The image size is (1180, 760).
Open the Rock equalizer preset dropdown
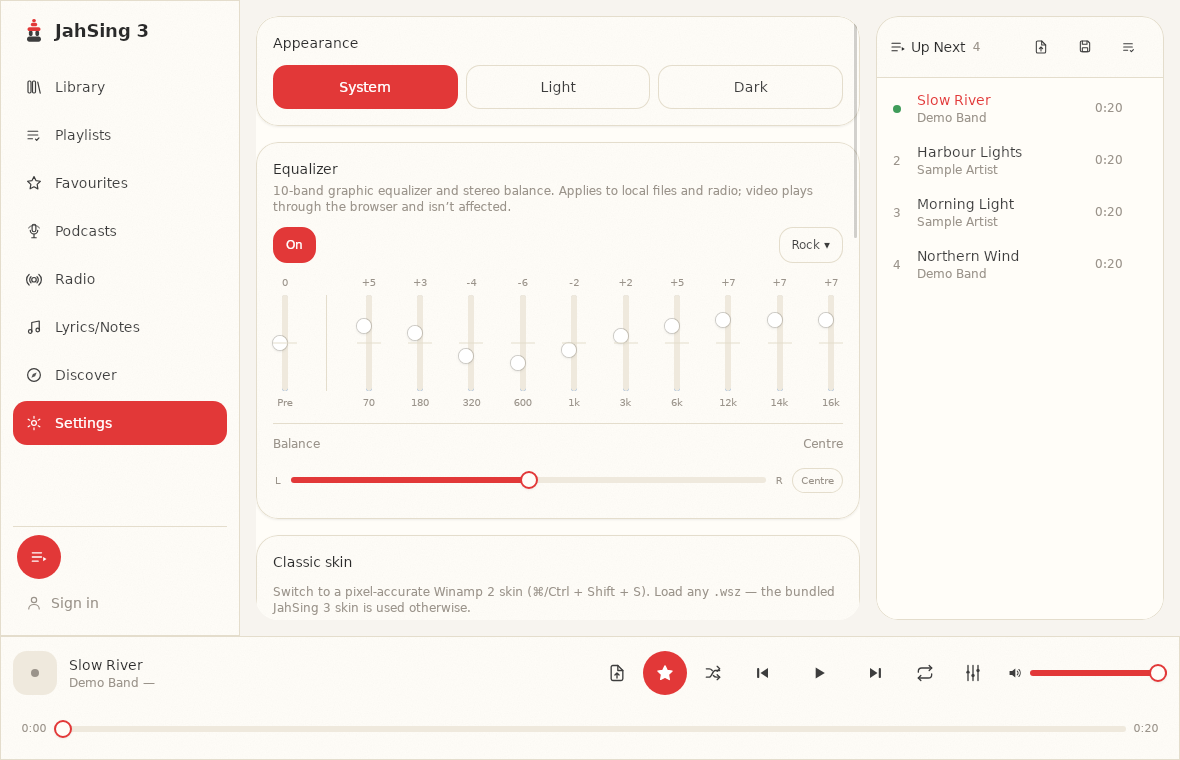point(810,245)
